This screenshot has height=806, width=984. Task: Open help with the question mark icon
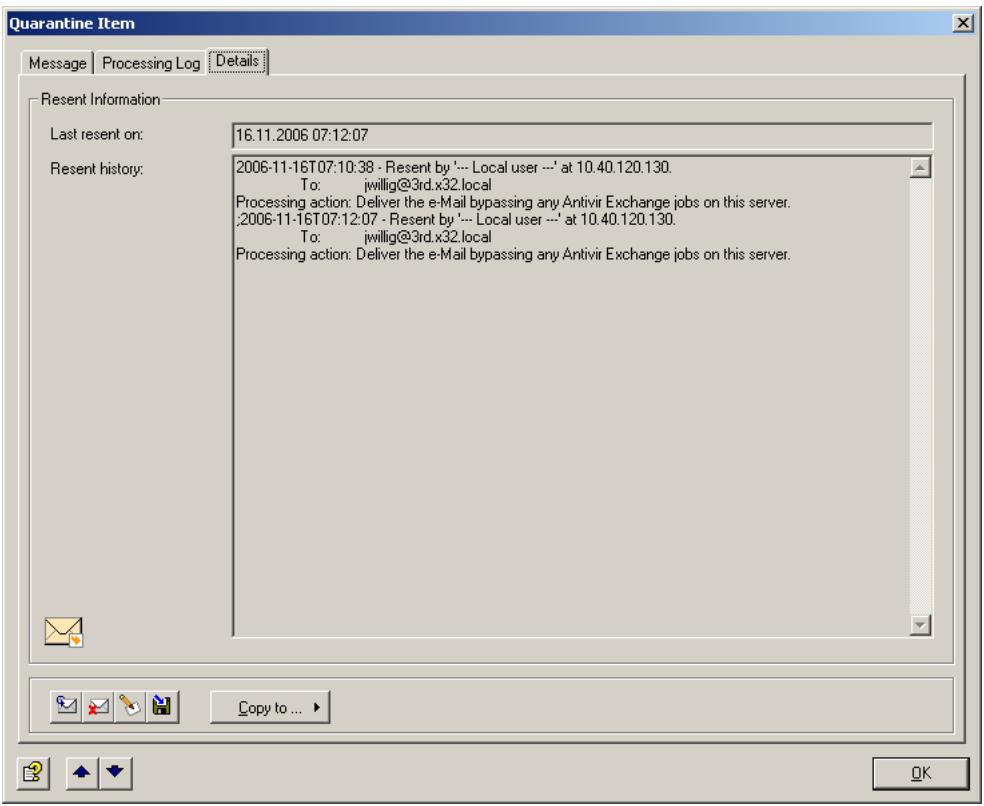click(33, 773)
